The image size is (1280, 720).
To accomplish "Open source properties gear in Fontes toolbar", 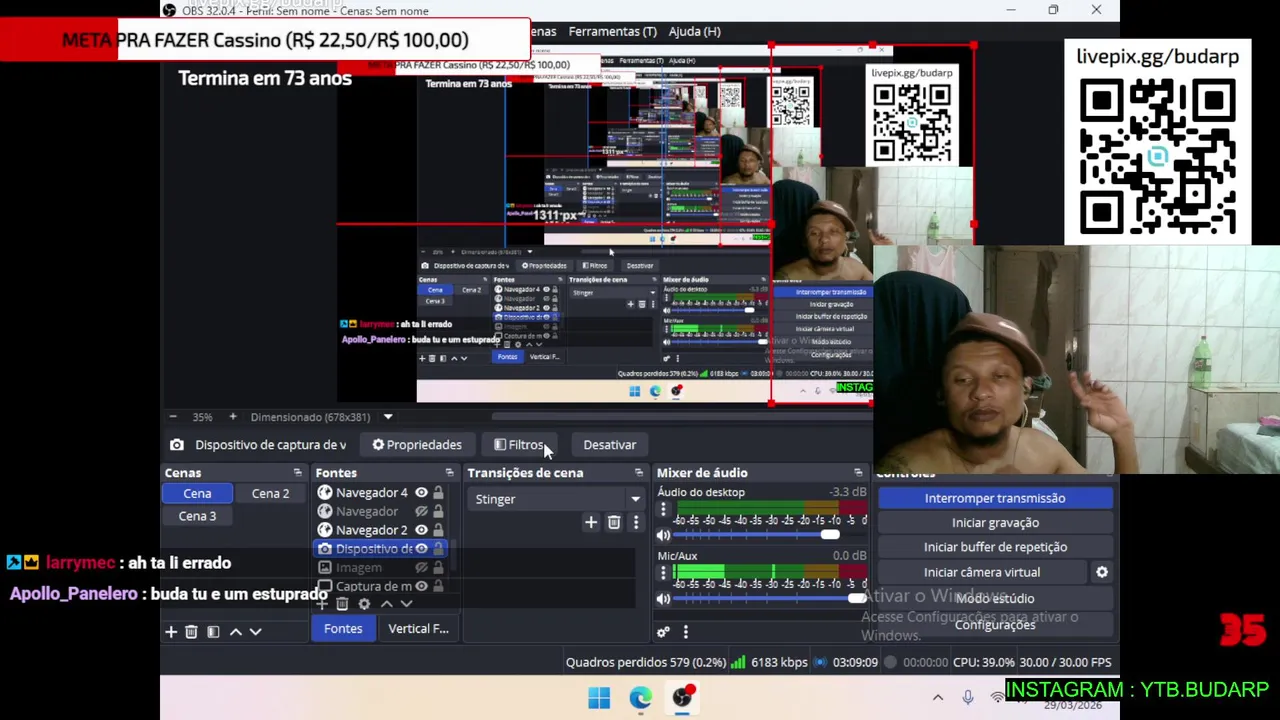I will tap(364, 604).
